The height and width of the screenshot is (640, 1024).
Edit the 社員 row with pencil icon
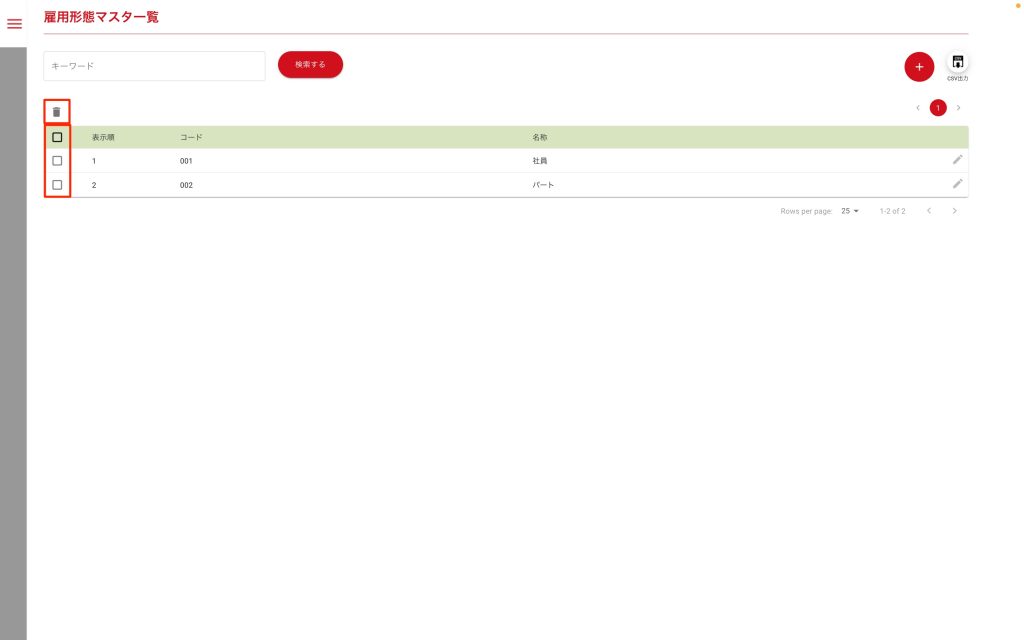point(957,160)
